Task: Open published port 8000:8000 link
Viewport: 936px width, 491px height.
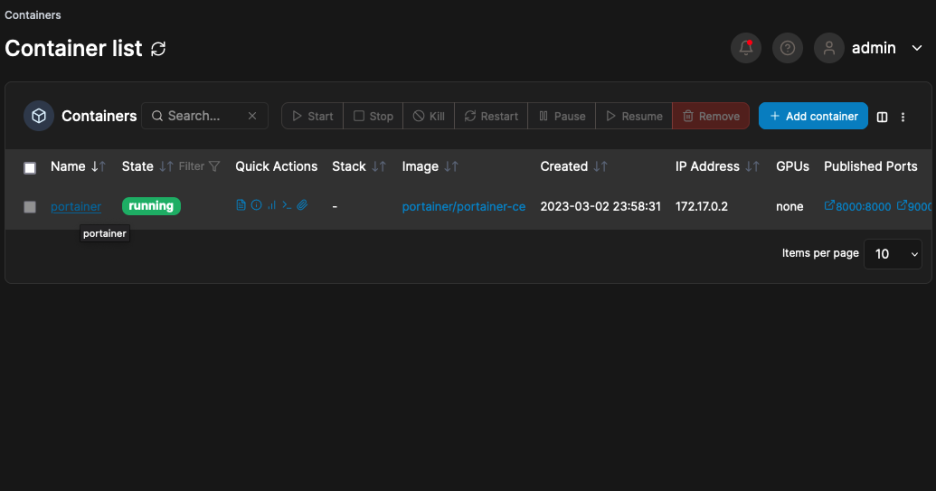Action: 858,206
